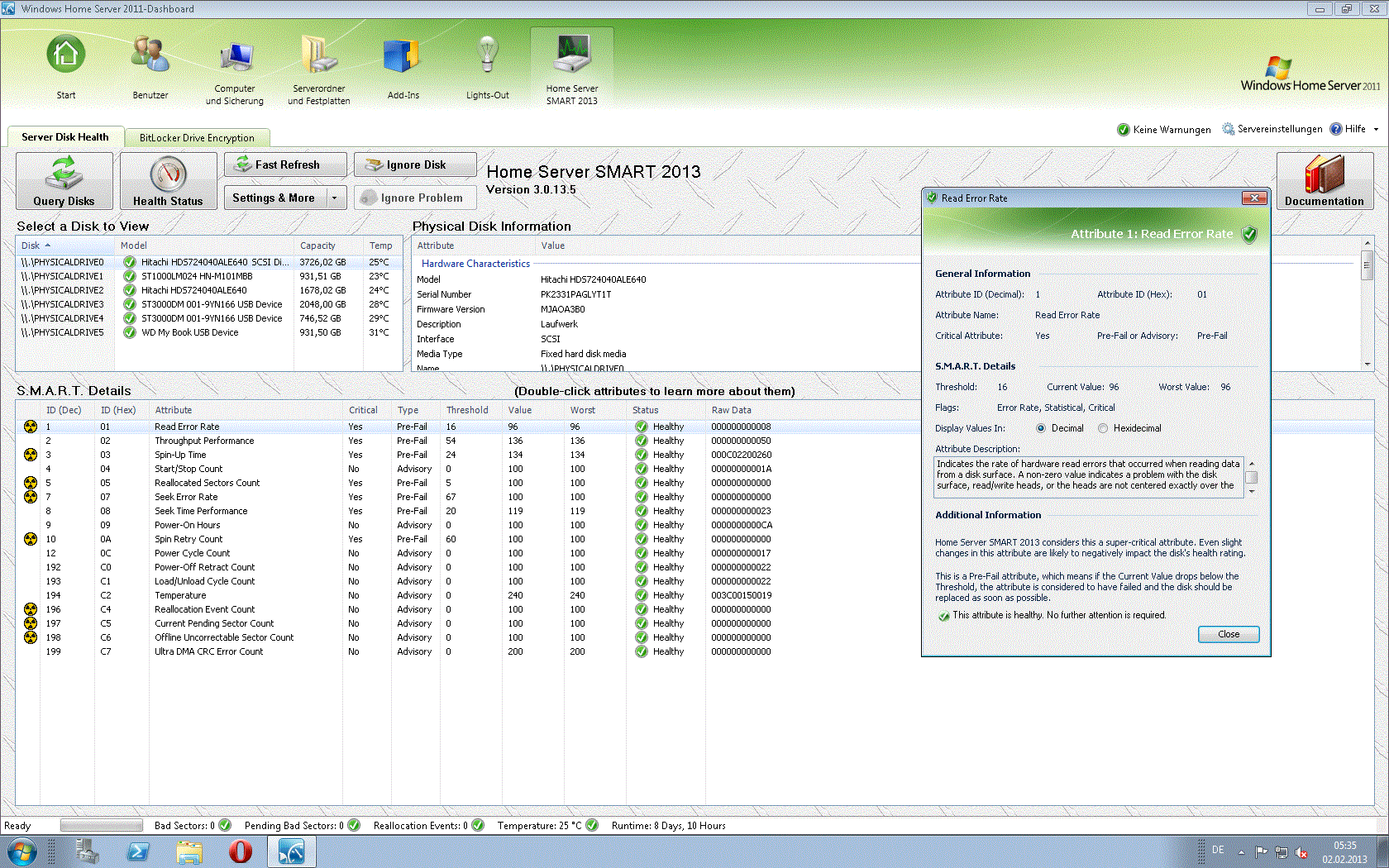The image size is (1389, 868).
Task: Open Windows Explorer from taskbar
Action: (189, 851)
